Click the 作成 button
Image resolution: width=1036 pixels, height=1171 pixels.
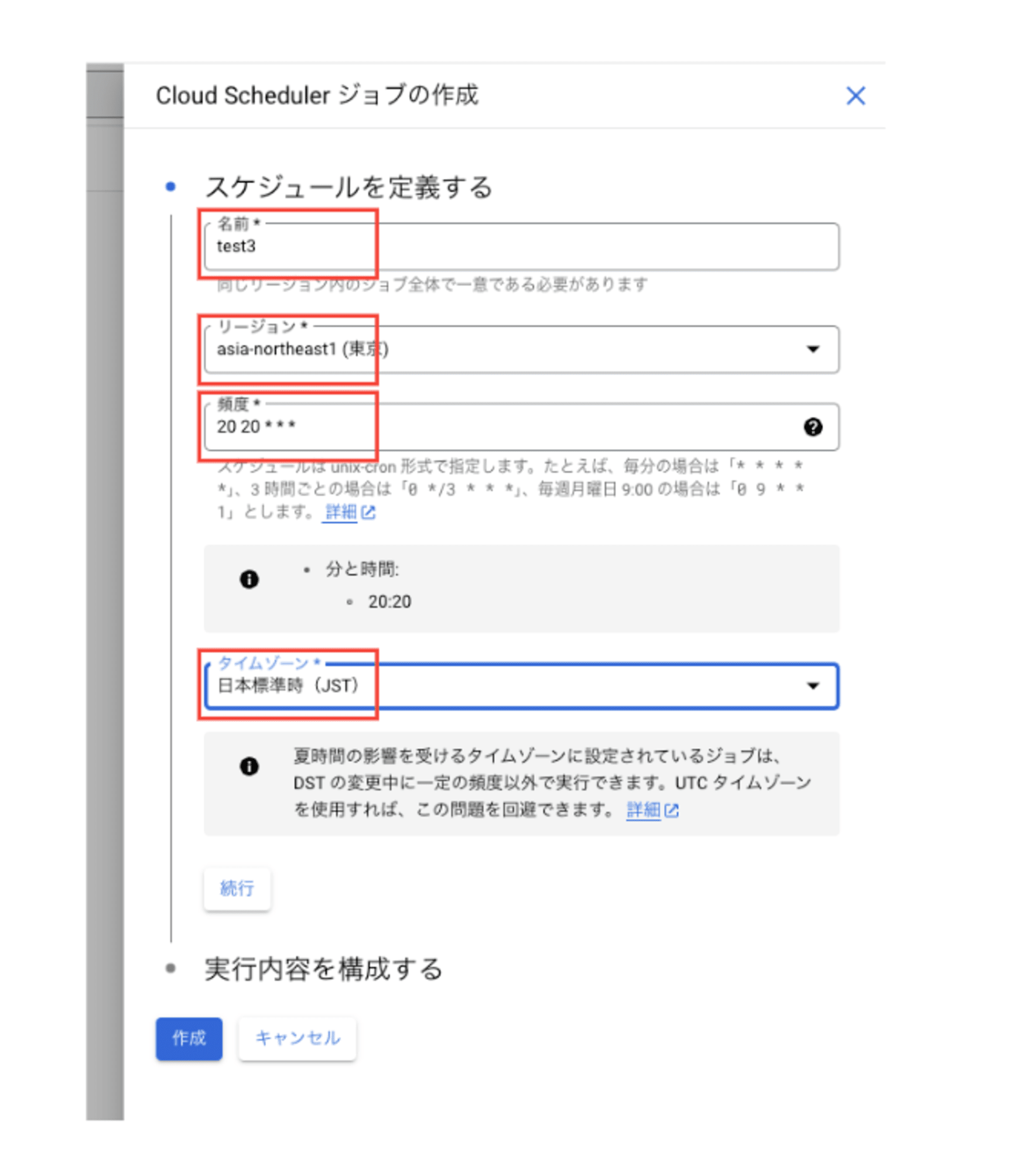coord(189,1039)
